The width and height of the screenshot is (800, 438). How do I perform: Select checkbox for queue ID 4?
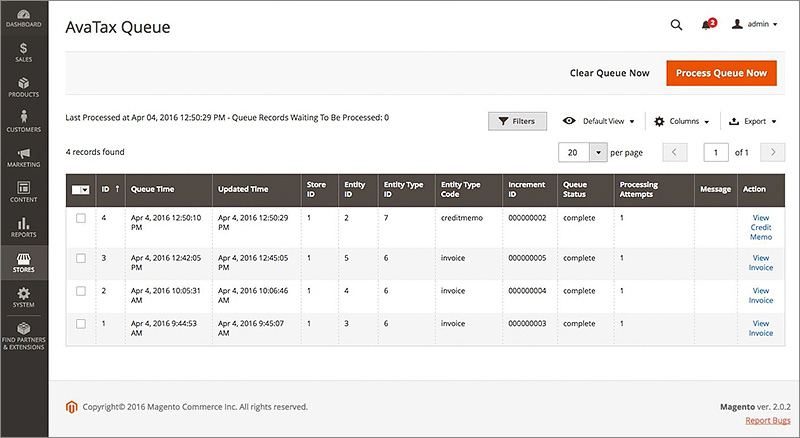(x=81, y=218)
